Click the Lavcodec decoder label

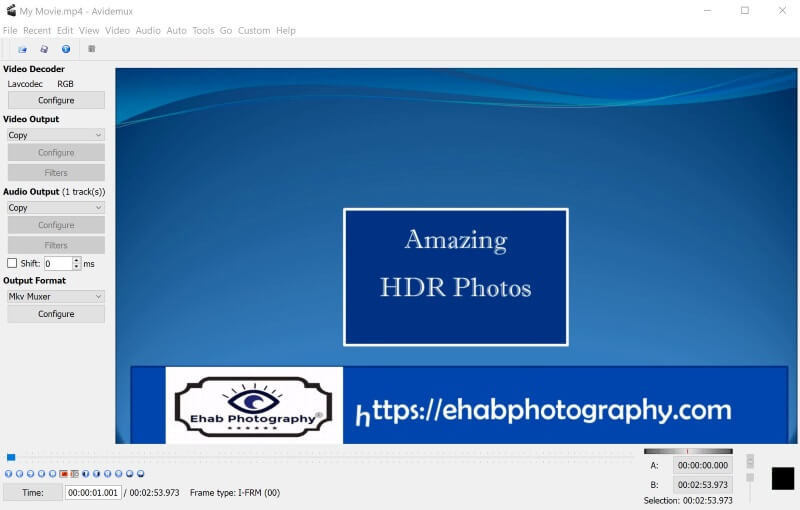25,84
